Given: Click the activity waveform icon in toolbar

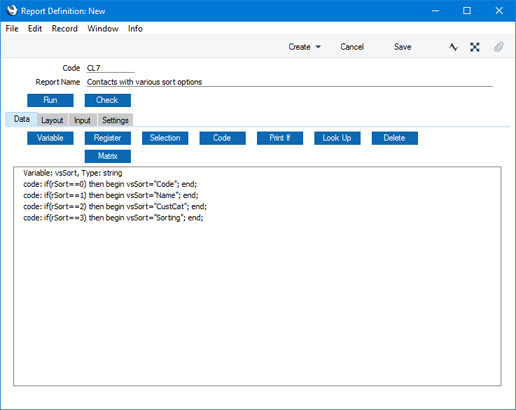Looking at the screenshot, I should point(453,47).
